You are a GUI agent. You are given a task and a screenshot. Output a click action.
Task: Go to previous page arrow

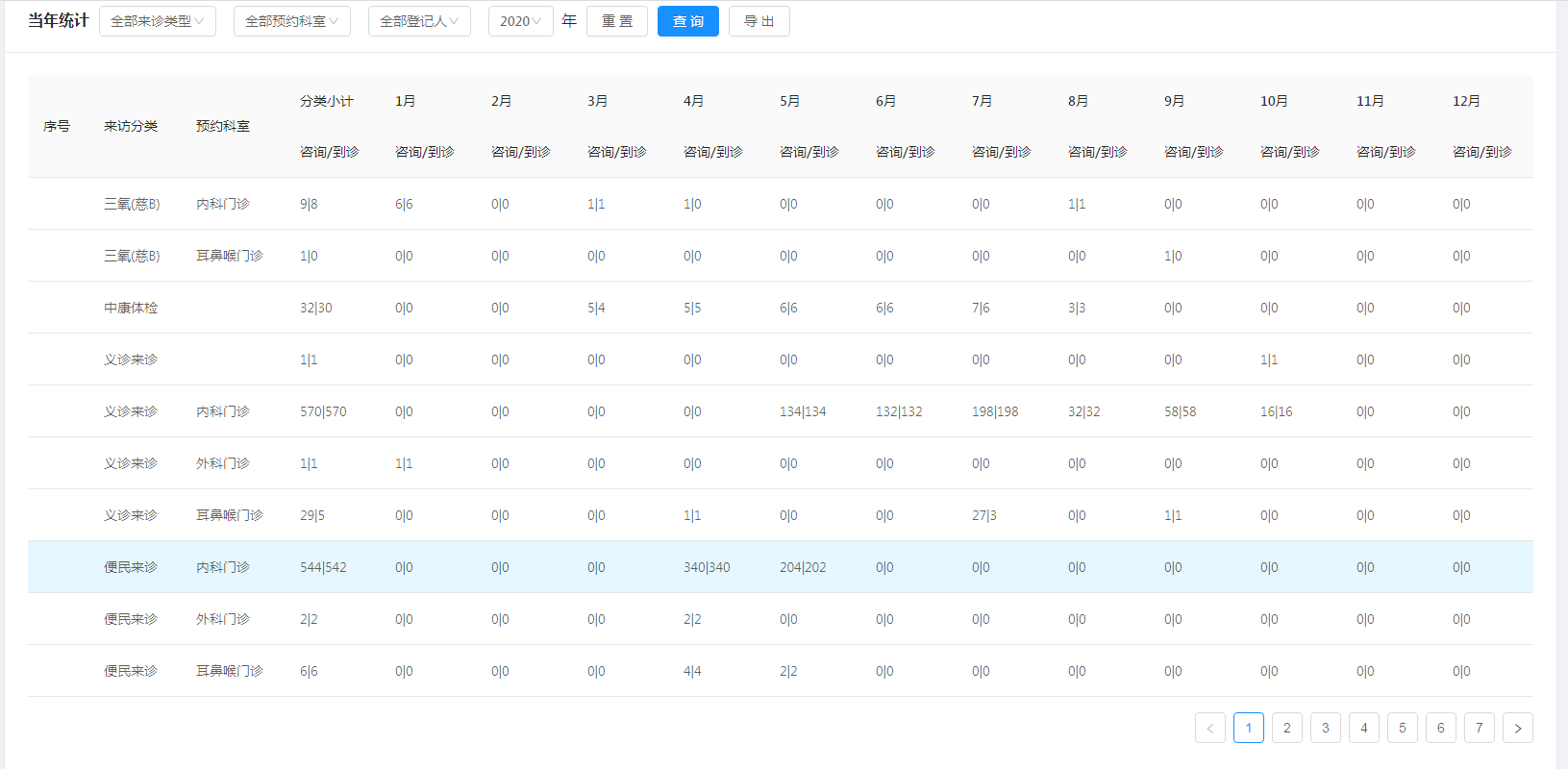pyautogui.click(x=1210, y=728)
